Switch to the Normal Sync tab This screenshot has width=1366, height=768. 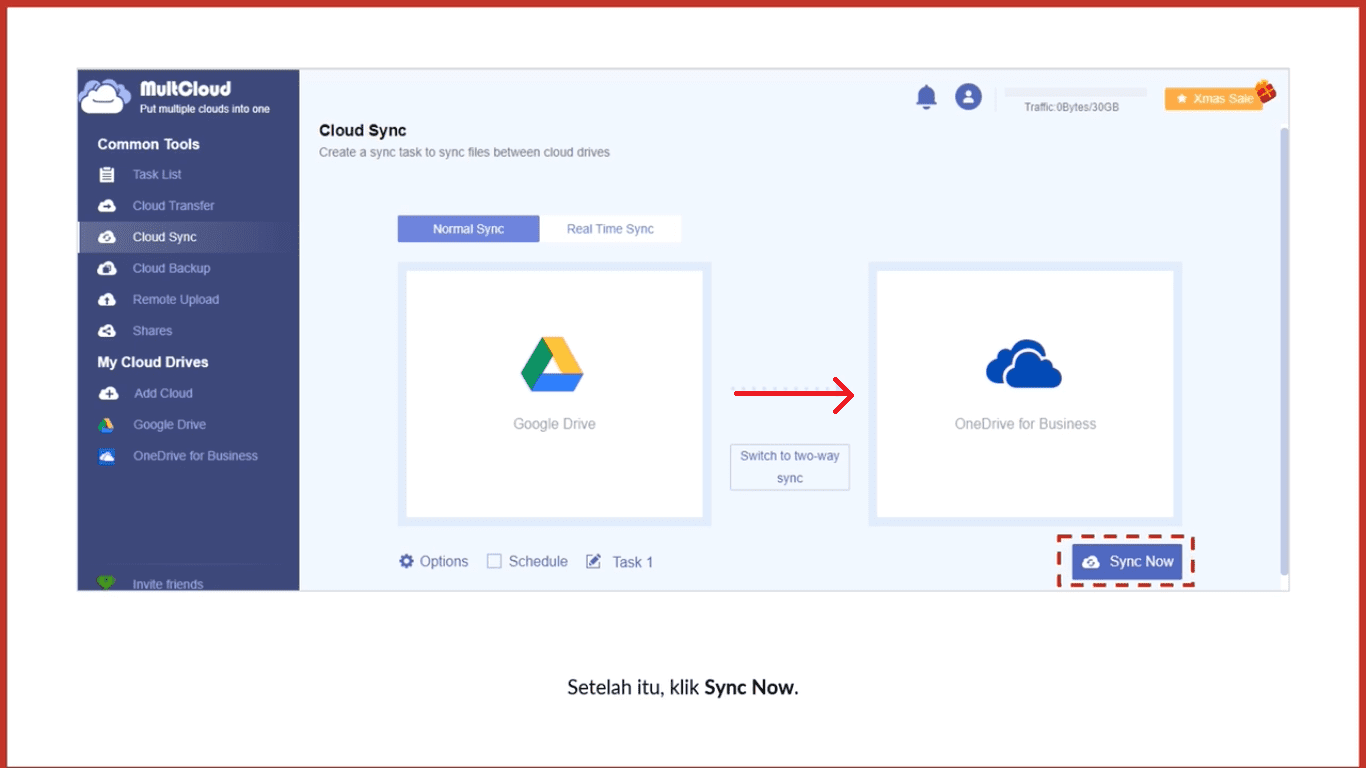pos(468,229)
